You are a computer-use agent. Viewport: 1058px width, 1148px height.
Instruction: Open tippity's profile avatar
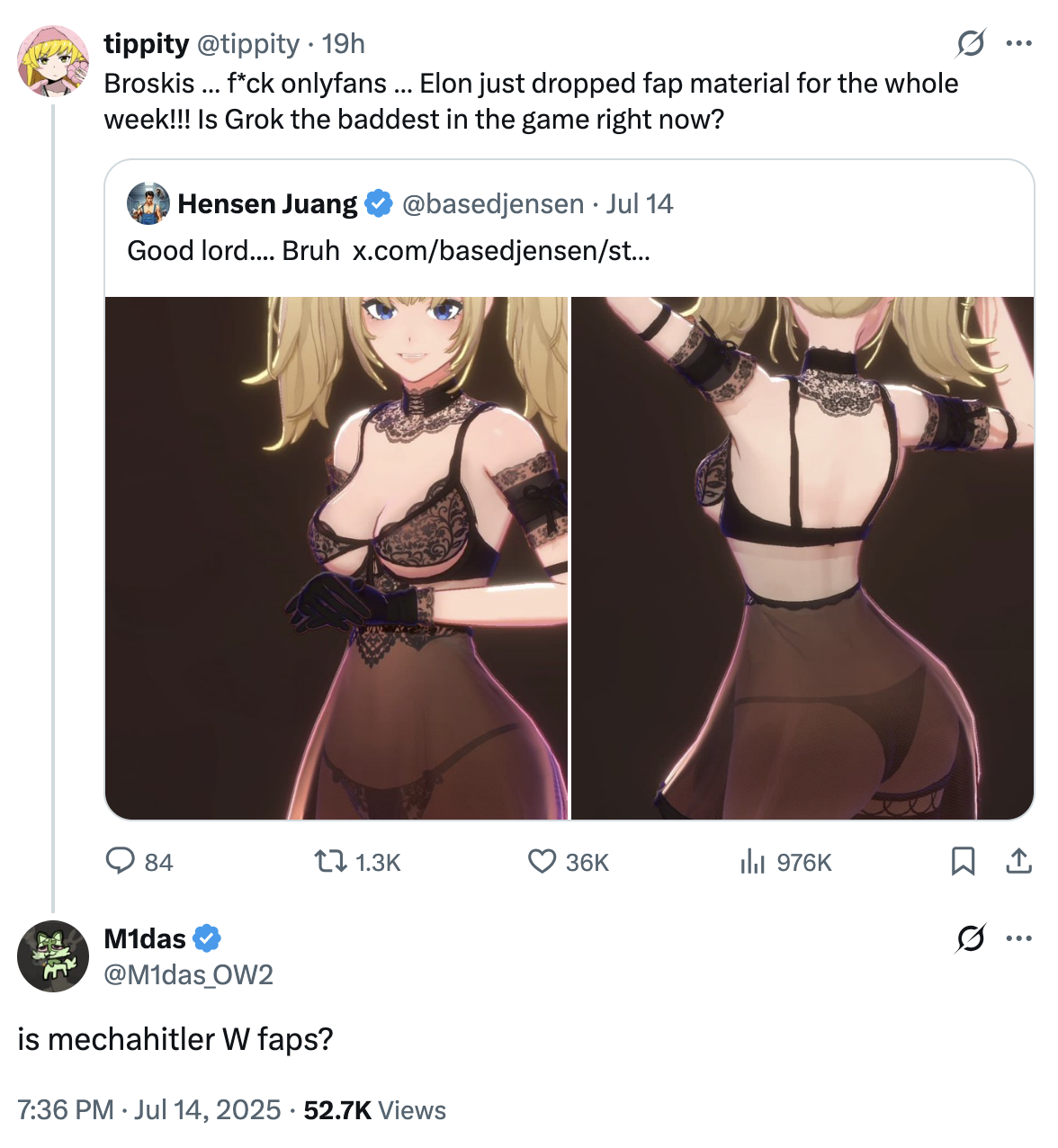(53, 61)
